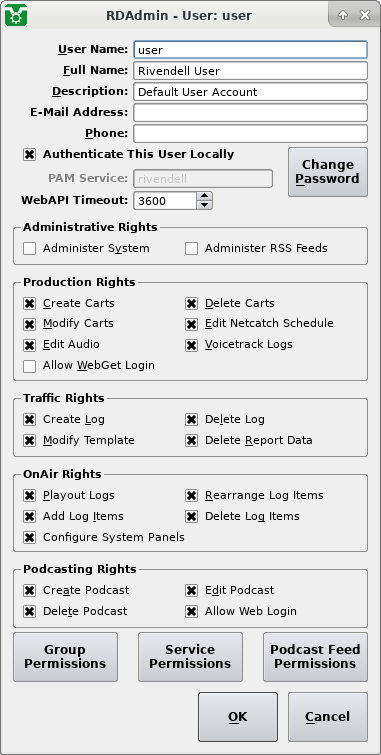This screenshot has width=381, height=755.
Task: Confirm changes with the OK button
Action: pyautogui.click(x=238, y=717)
